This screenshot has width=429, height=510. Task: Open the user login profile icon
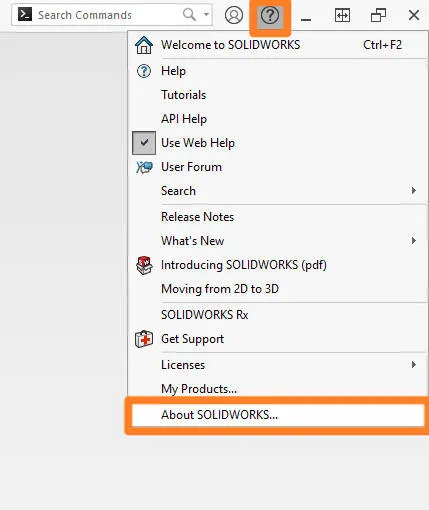point(234,15)
